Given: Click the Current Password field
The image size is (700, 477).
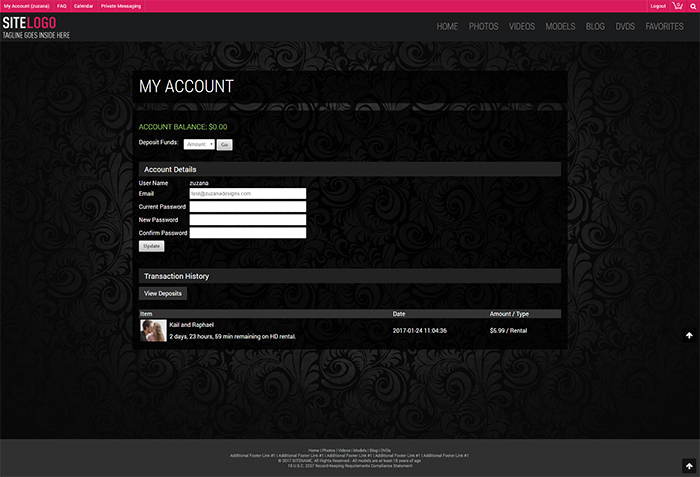Looking at the screenshot, I should [248, 206].
